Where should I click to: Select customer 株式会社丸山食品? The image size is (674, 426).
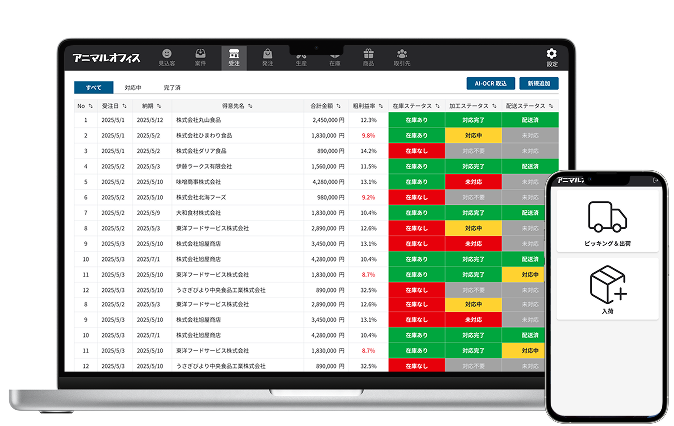(199, 120)
